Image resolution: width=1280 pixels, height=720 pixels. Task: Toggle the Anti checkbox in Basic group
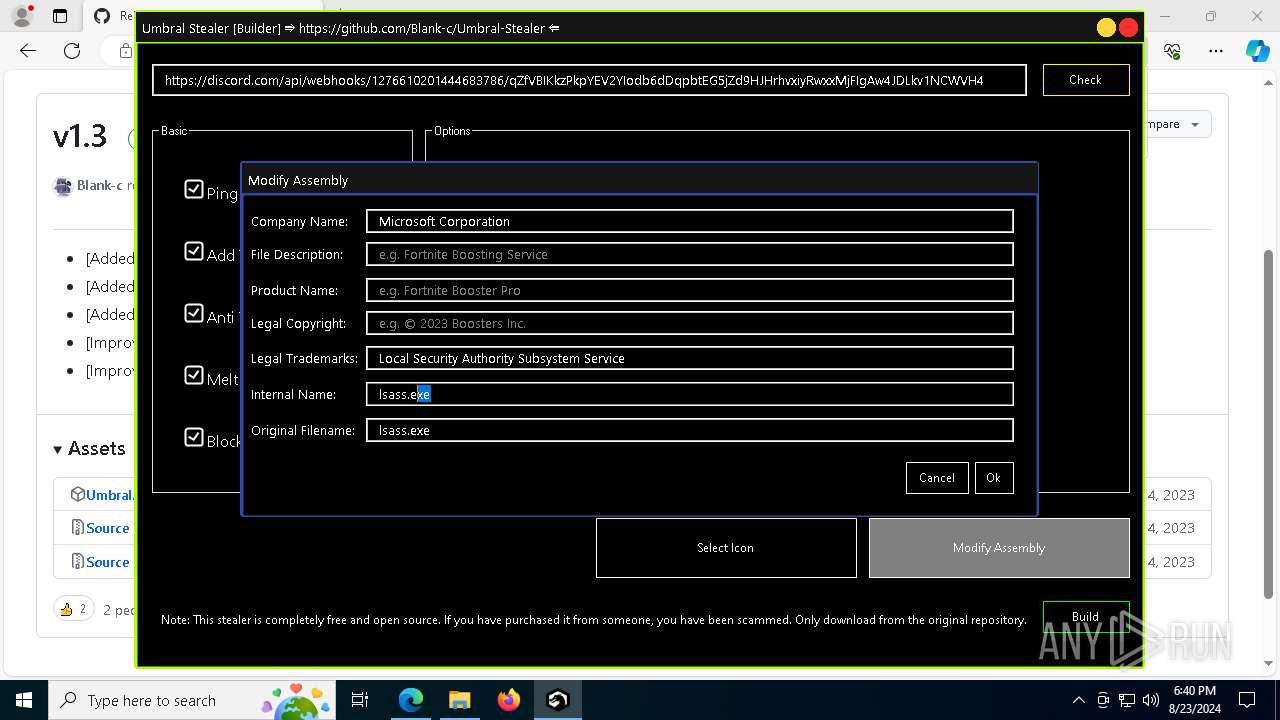194,313
